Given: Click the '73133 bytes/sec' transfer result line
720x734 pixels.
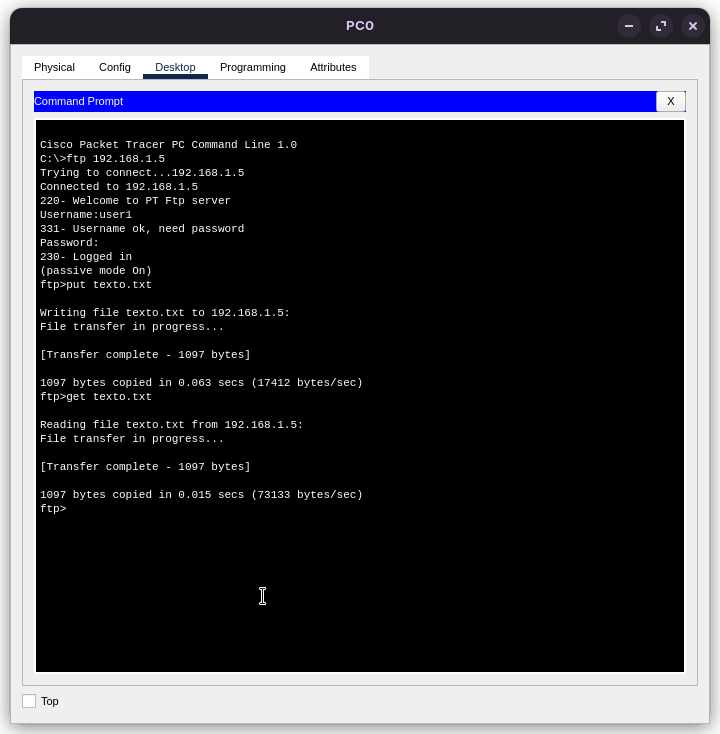Looking at the screenshot, I should 201,494.
